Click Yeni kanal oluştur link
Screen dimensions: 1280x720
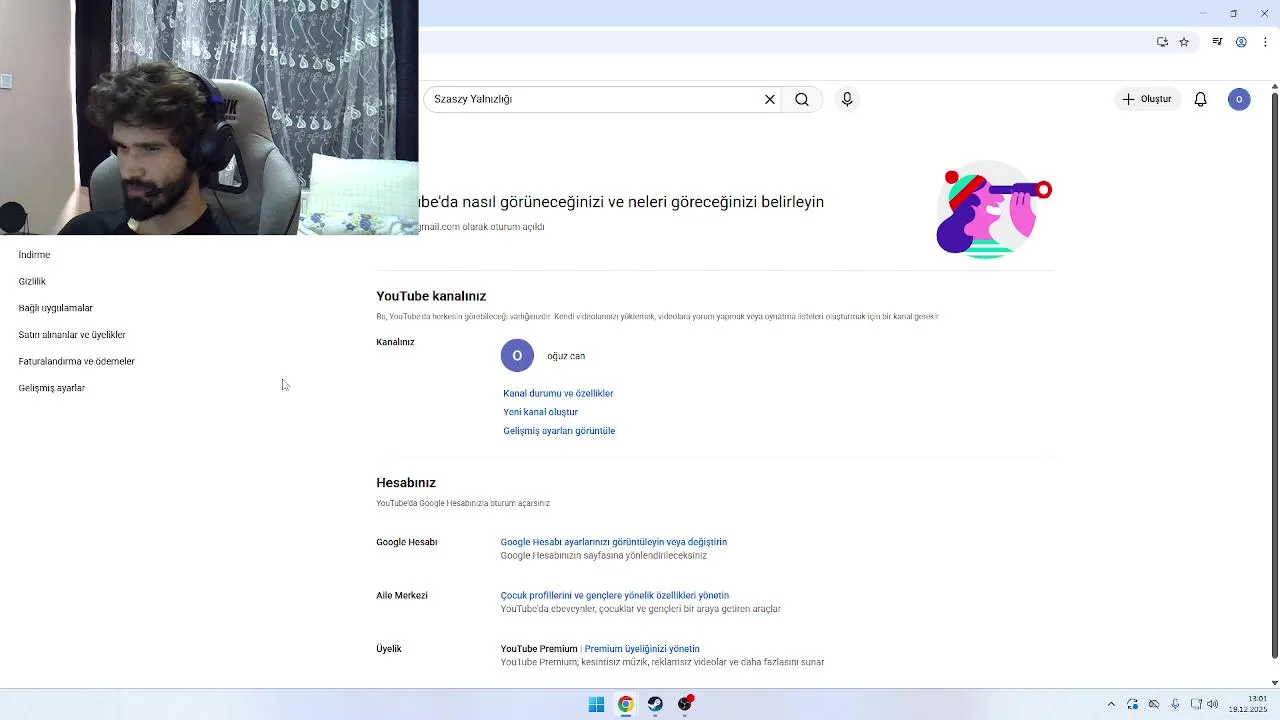tap(540, 412)
